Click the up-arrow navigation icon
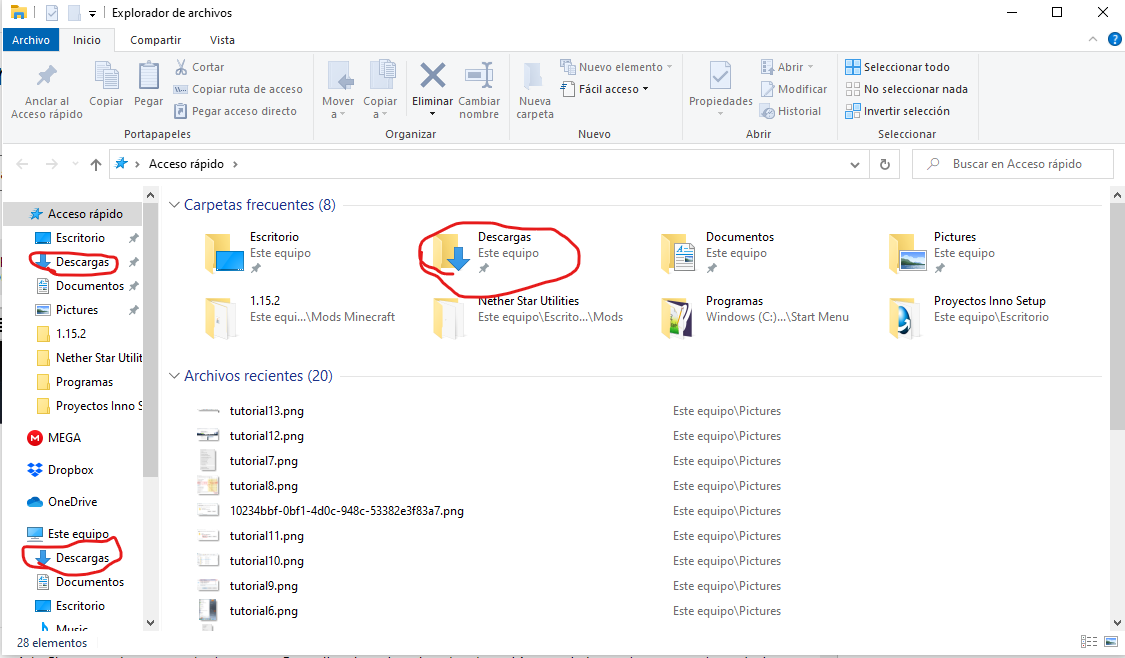Image resolution: width=1125 pixels, height=658 pixels. (95, 164)
